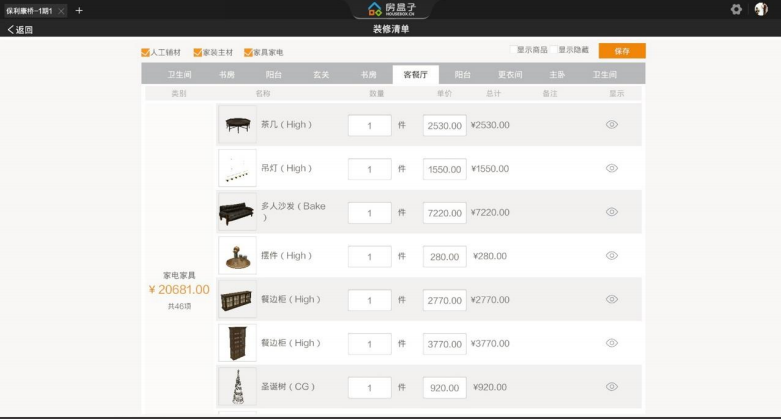Switch to the 玄关 tab

point(321,75)
